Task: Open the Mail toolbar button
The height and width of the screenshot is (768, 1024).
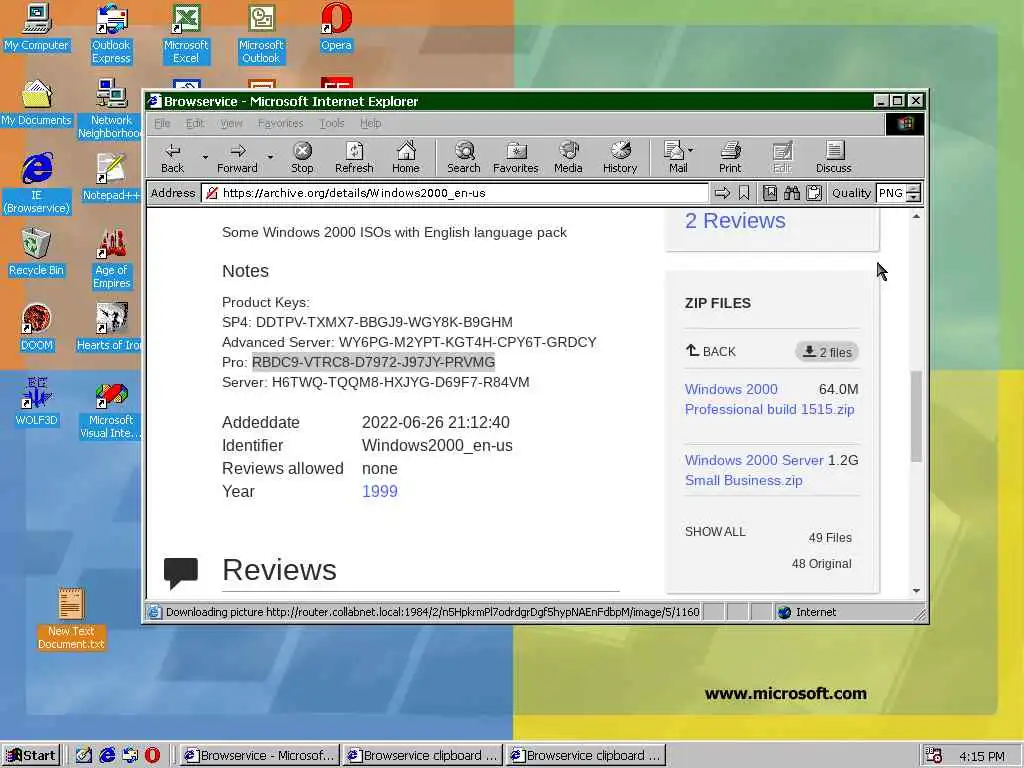Action: click(678, 157)
